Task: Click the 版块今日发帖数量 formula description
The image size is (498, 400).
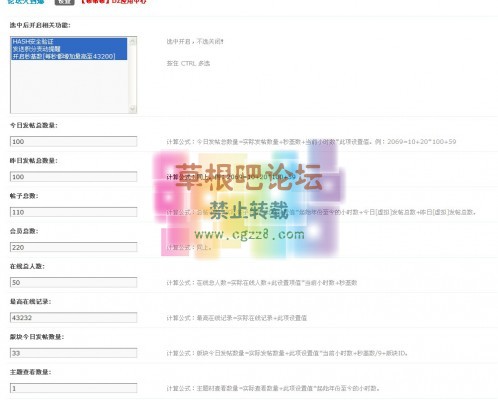Action: pos(287,353)
